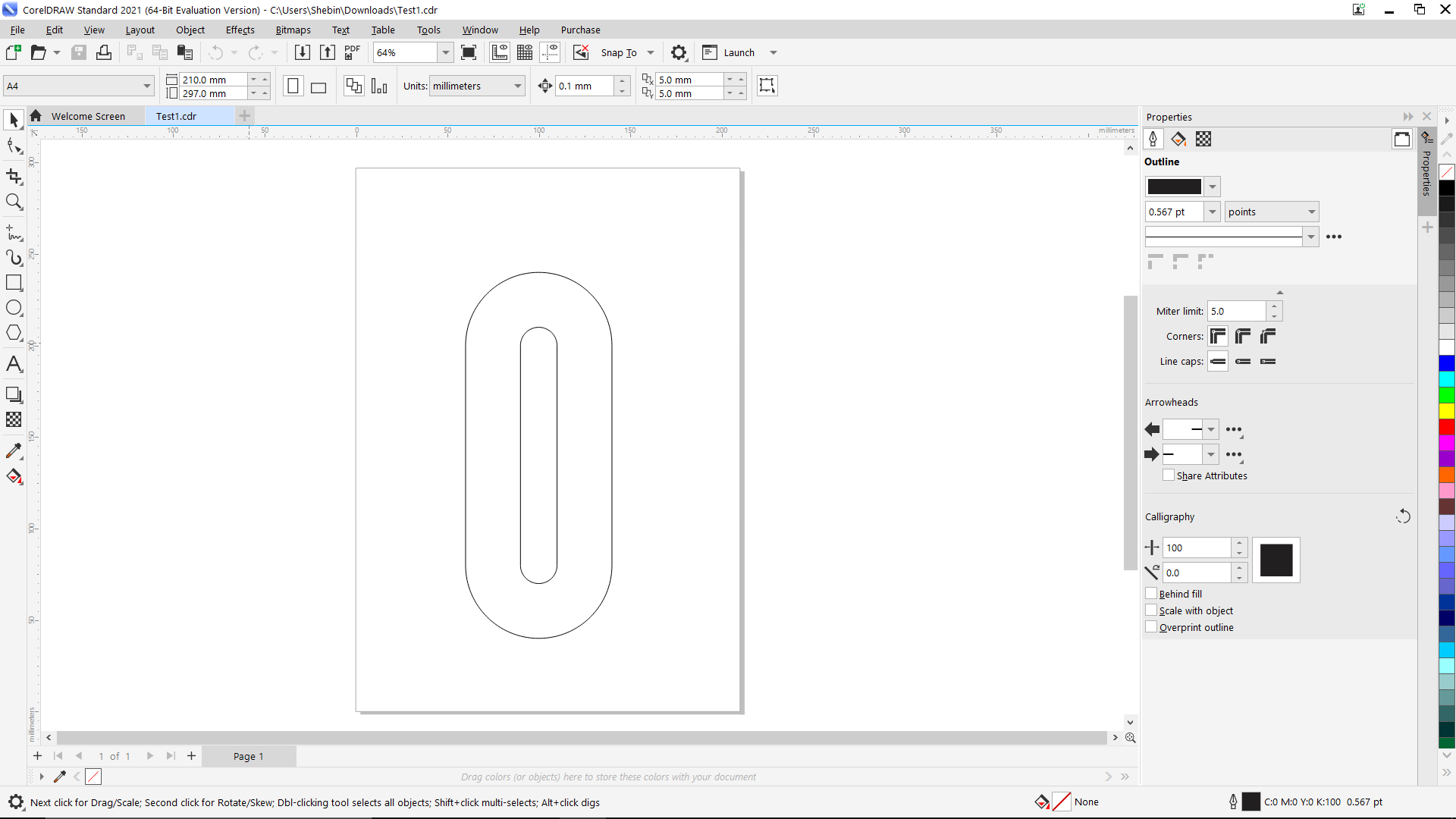Open the outline weight units dropdown
The image size is (1456, 819).
point(1312,212)
